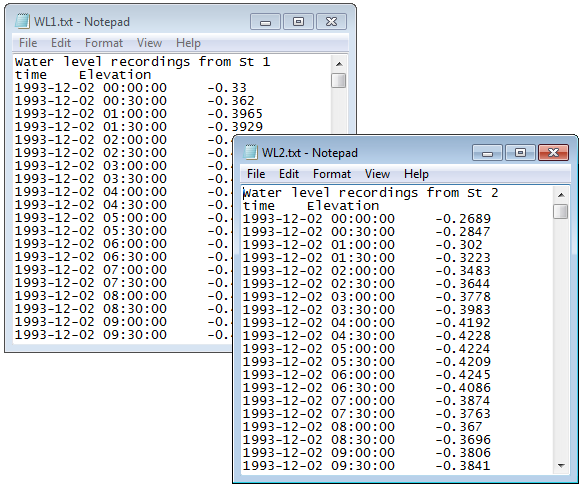Close the WL1.txt Notepad window
This screenshot has height=486, width=582.
point(331,22)
